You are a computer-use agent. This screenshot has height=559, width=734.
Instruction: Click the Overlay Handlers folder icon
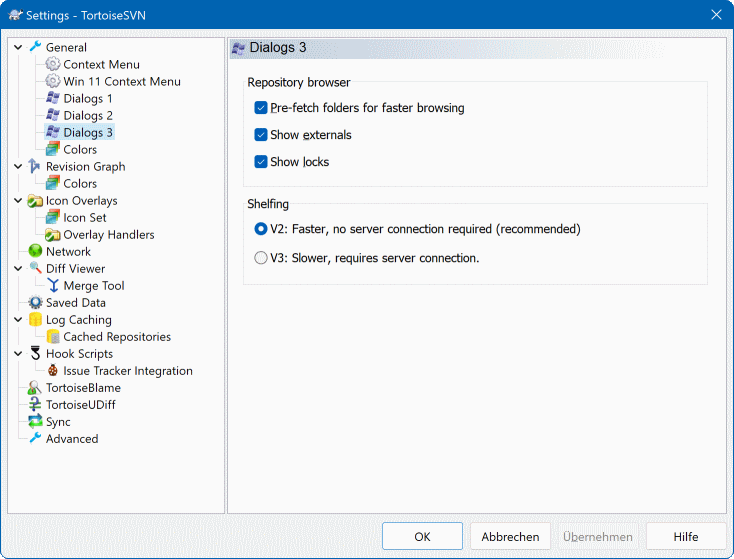pos(53,235)
